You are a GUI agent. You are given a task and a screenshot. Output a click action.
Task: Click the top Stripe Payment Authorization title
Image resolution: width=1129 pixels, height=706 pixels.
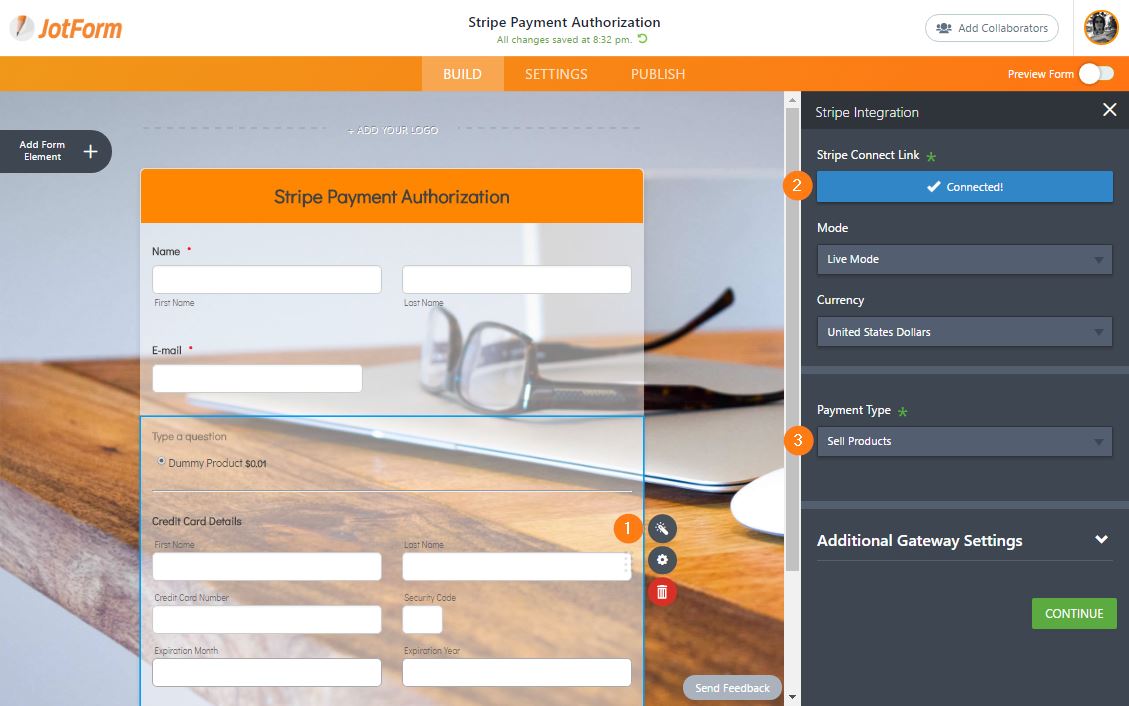tap(564, 22)
